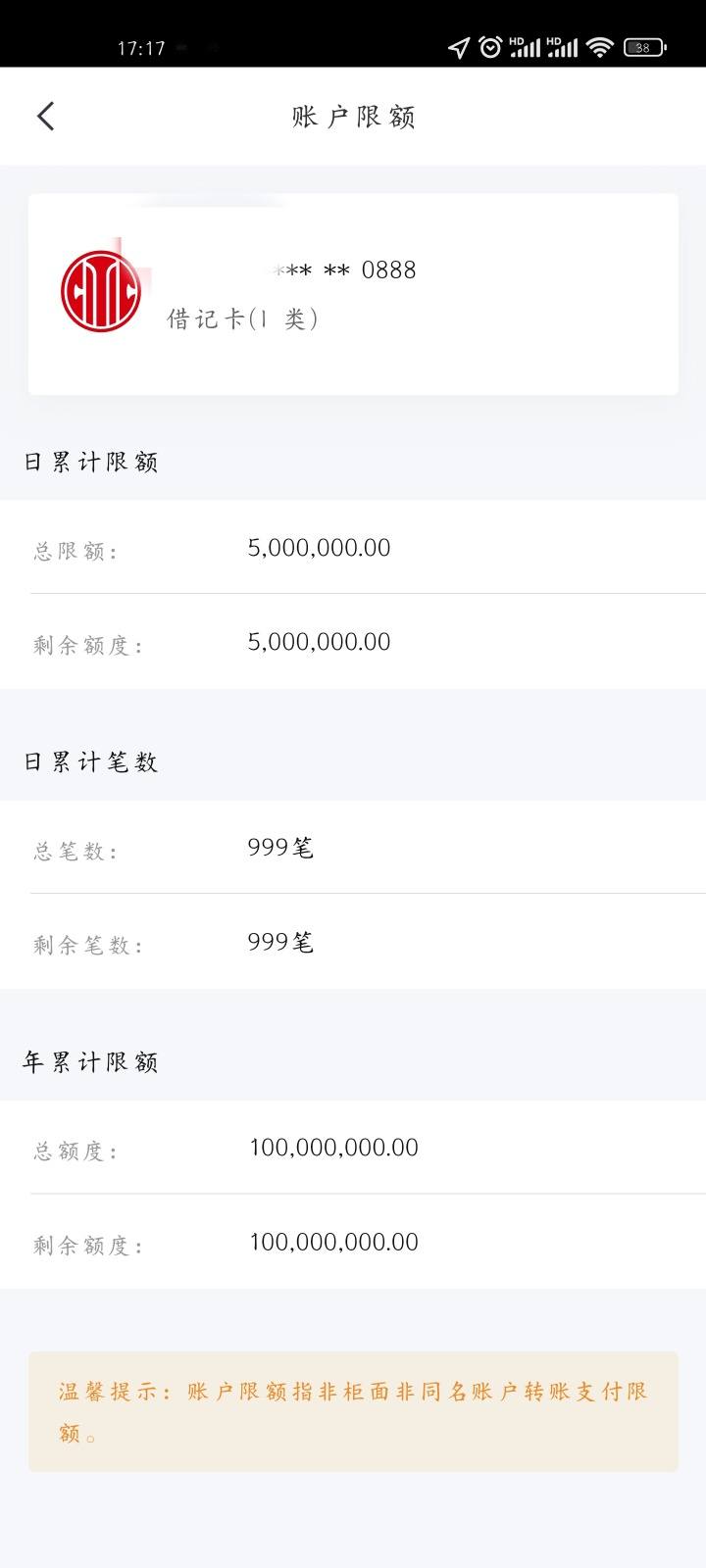Tap the red CITIC bank logo
The height and width of the screenshot is (1568, 706).
point(100,291)
